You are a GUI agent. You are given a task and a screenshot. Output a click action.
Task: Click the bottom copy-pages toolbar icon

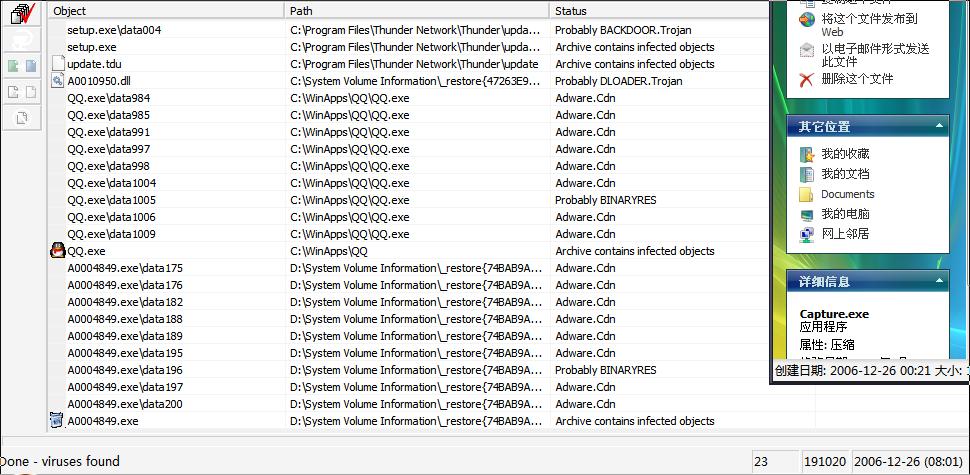point(22,118)
